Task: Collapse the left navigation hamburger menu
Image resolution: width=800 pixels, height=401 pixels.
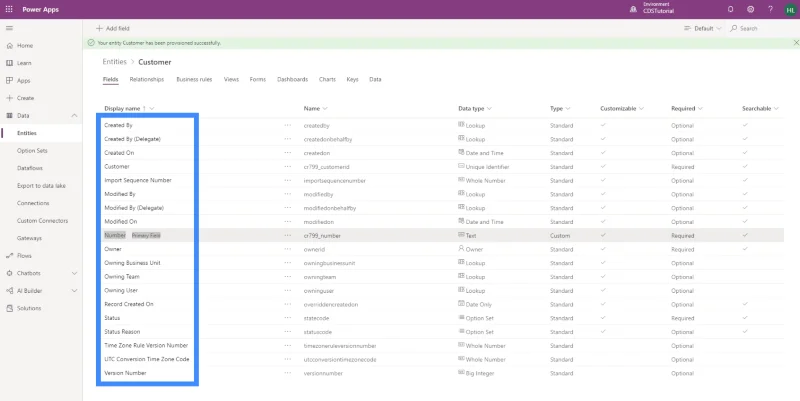Action: pos(9,28)
